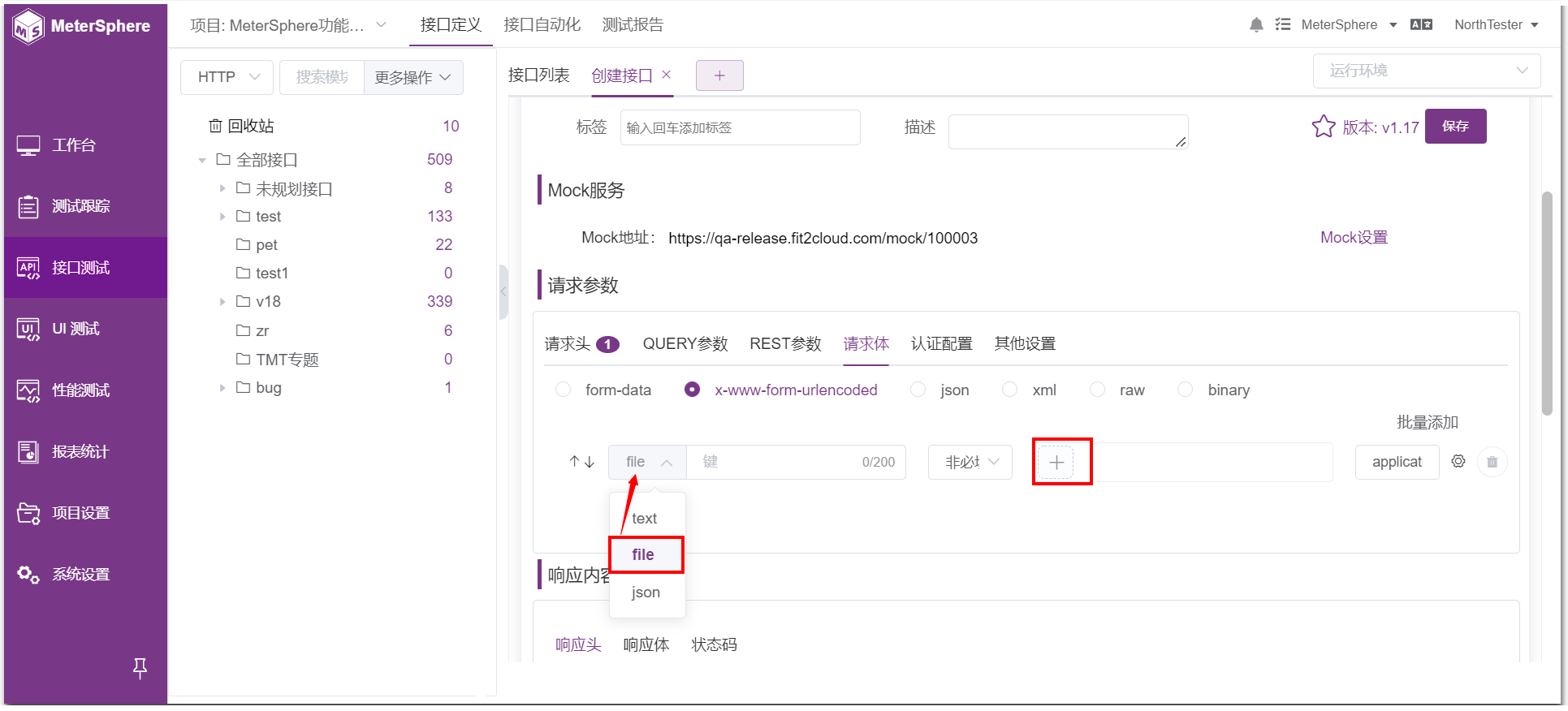Delete the parameter row with trash icon
This screenshot has width=1568, height=711.
[1492, 462]
